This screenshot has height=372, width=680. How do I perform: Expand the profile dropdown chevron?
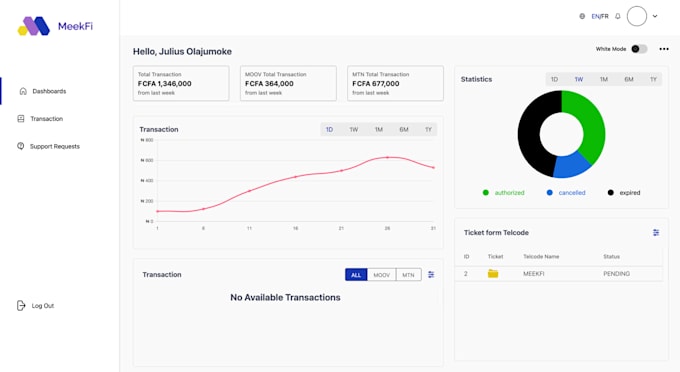click(655, 16)
